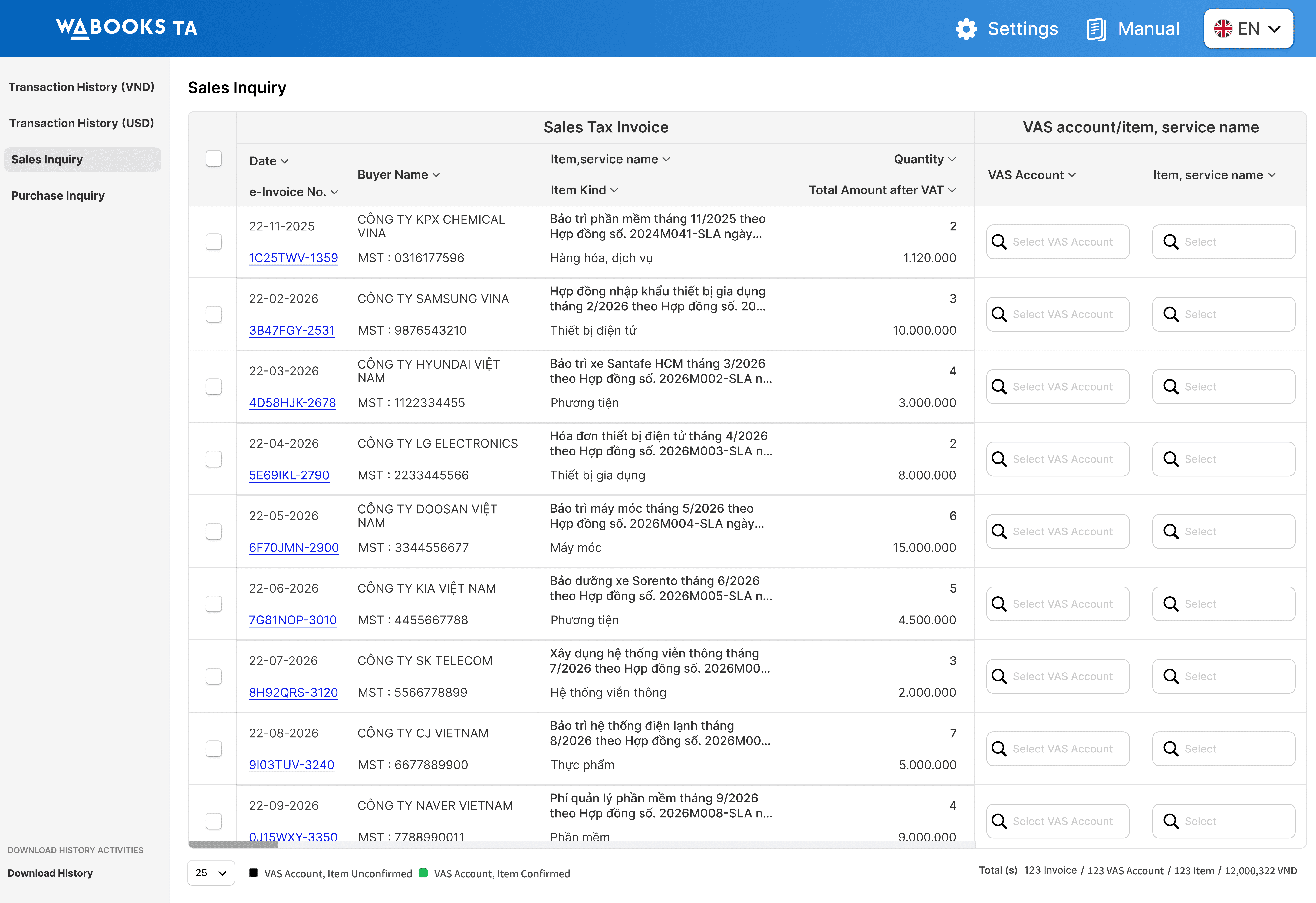Image resolution: width=1316 pixels, height=903 pixels.
Task: Click the green Confirmed legend swatch
Action: 423,873
